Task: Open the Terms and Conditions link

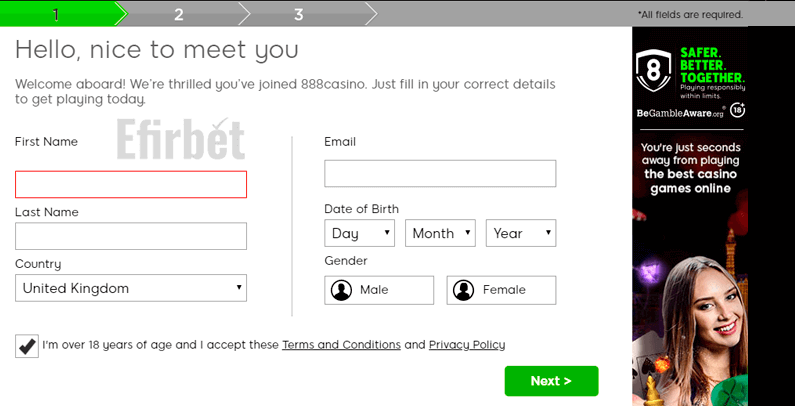Action: [x=341, y=345]
